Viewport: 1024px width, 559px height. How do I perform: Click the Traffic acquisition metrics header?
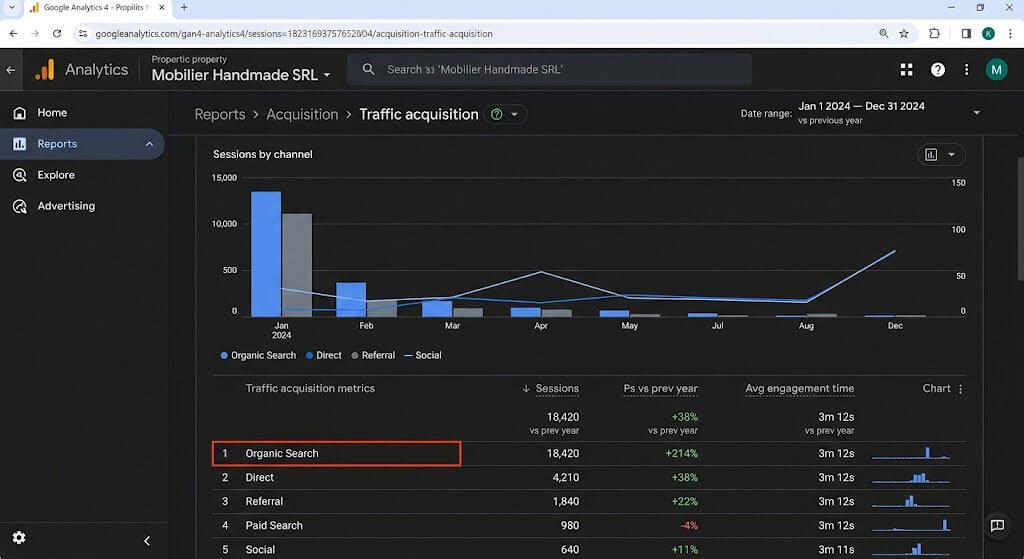[x=310, y=389]
